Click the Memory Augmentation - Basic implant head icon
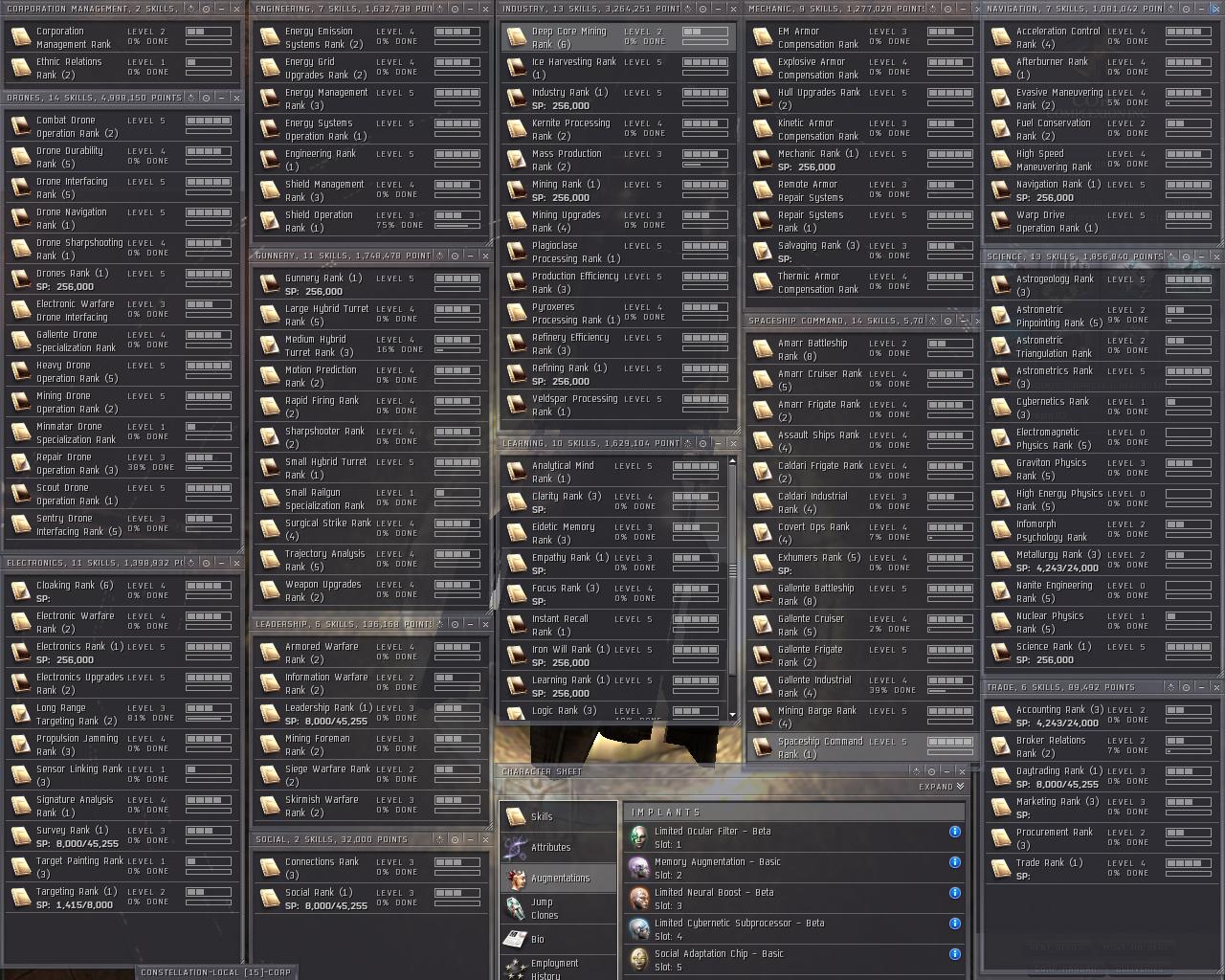This screenshot has width=1225, height=980. point(638,868)
